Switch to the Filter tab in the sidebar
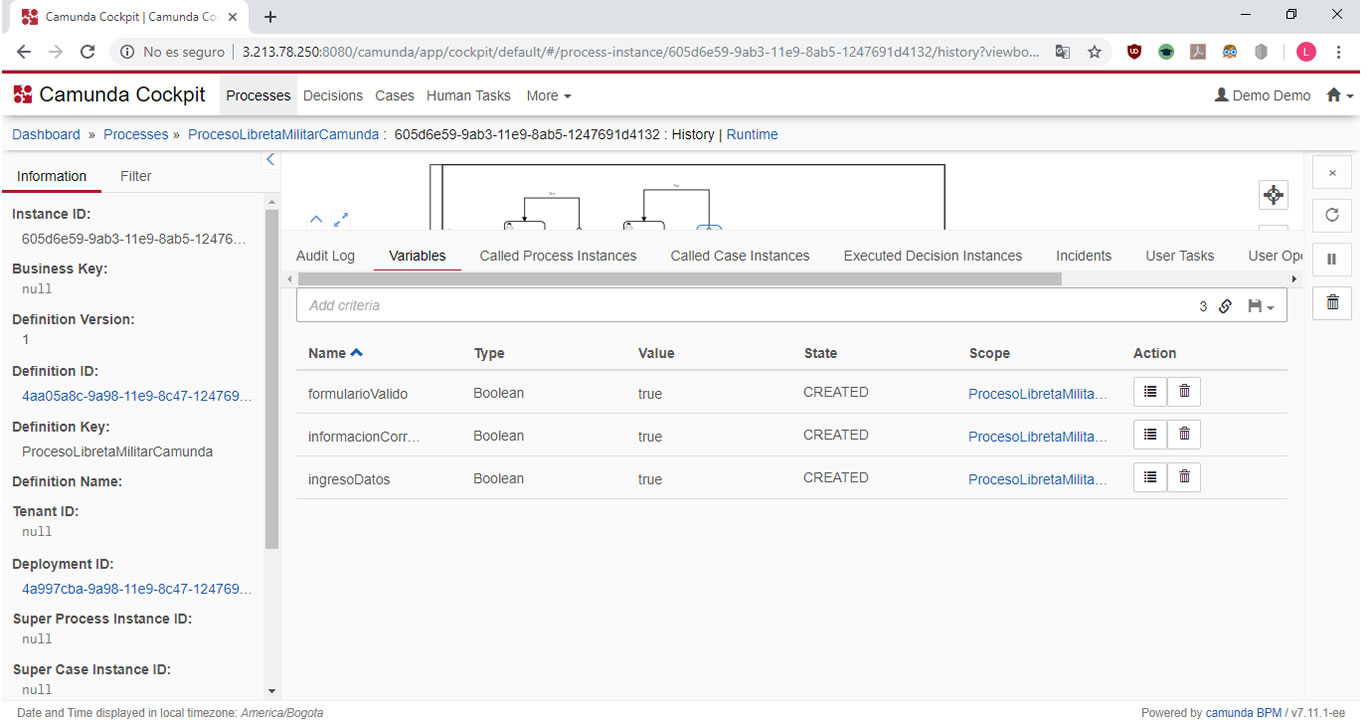The height and width of the screenshot is (720, 1370). coord(136,176)
